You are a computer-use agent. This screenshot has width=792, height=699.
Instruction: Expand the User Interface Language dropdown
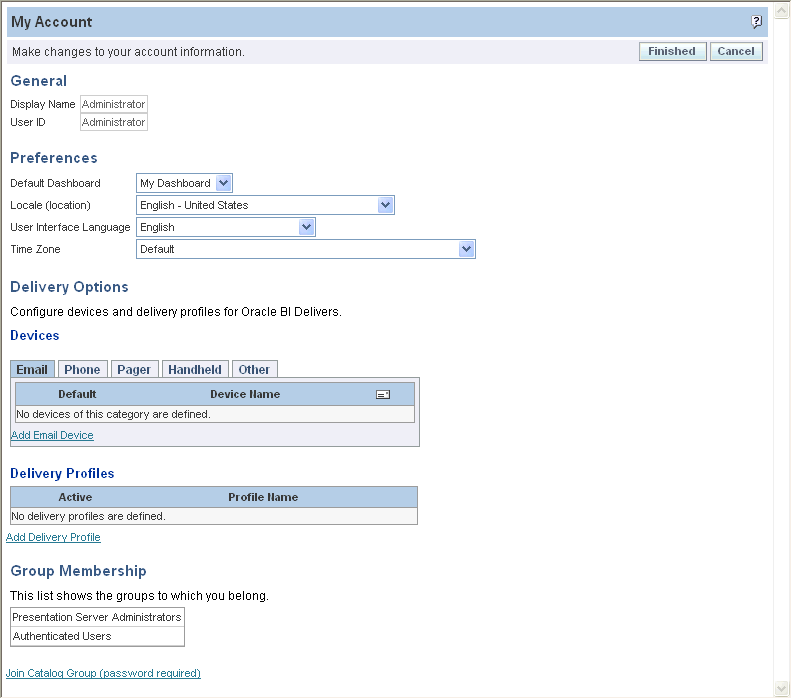[x=226, y=227]
